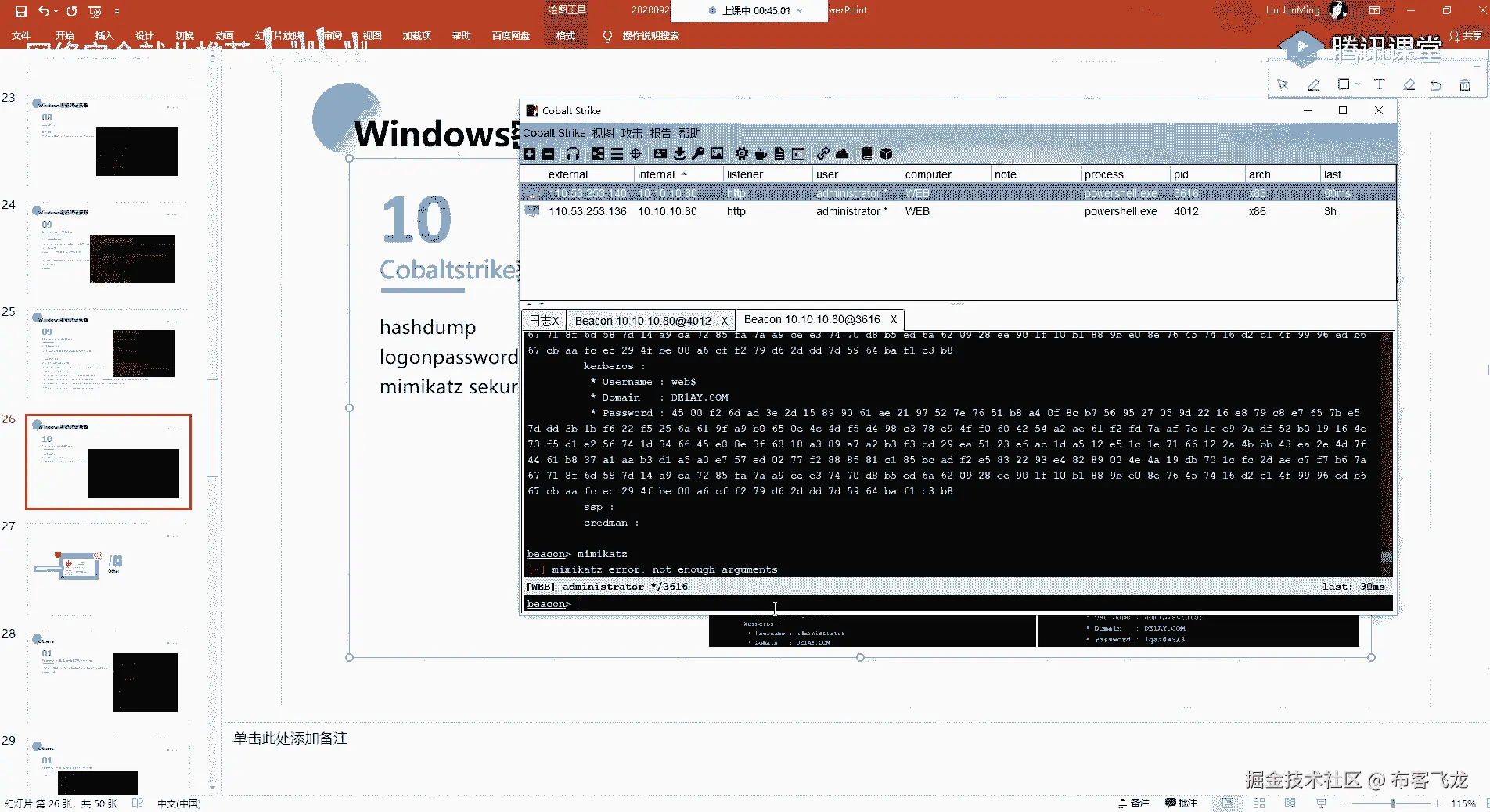The height and width of the screenshot is (812, 1490).
Task: Undo last annotation stroke
Action: point(1436,84)
